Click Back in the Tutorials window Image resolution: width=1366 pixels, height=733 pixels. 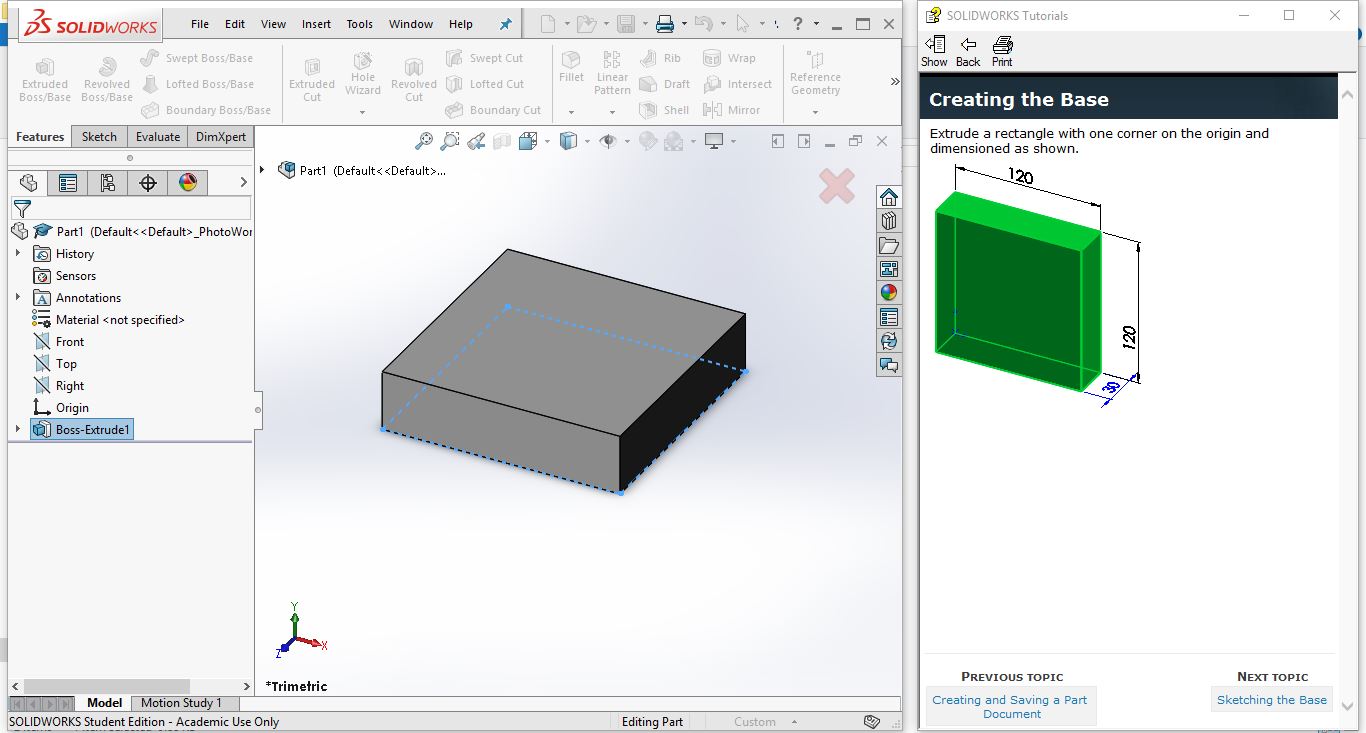pyautogui.click(x=968, y=51)
